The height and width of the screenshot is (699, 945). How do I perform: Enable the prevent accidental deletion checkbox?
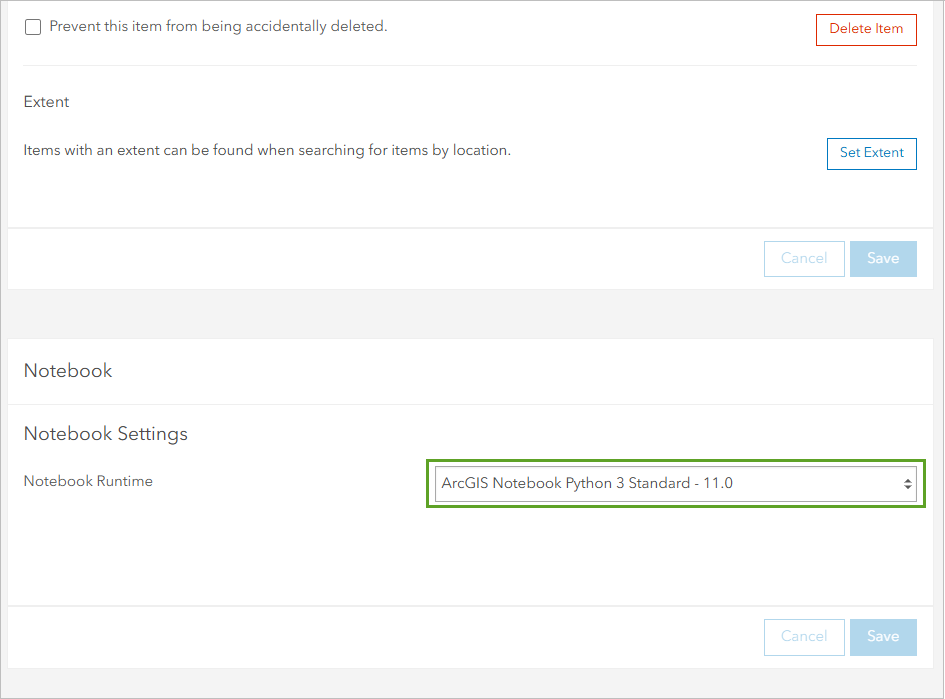[33, 27]
